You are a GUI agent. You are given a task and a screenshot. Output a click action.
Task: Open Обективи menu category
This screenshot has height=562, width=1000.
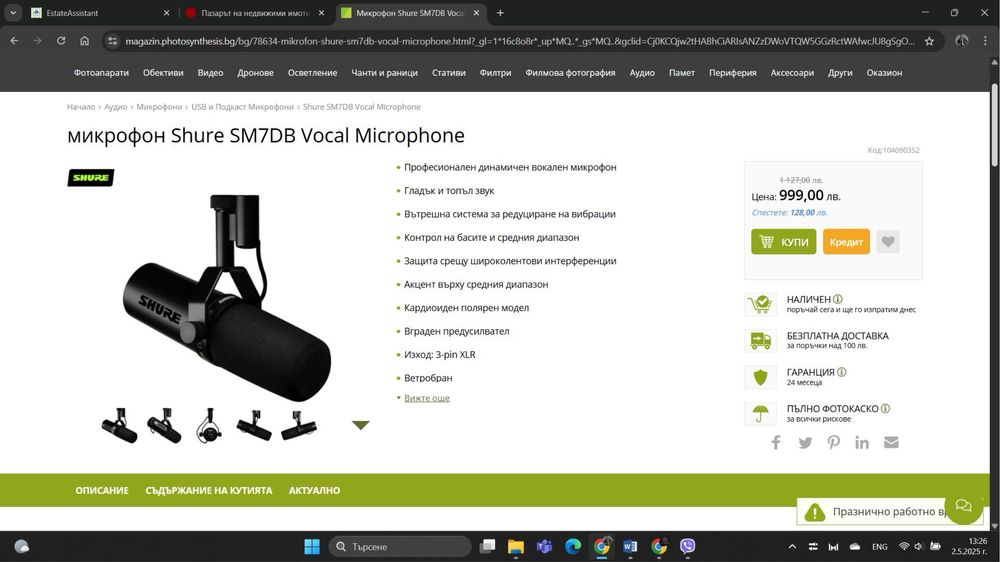[x=163, y=73]
